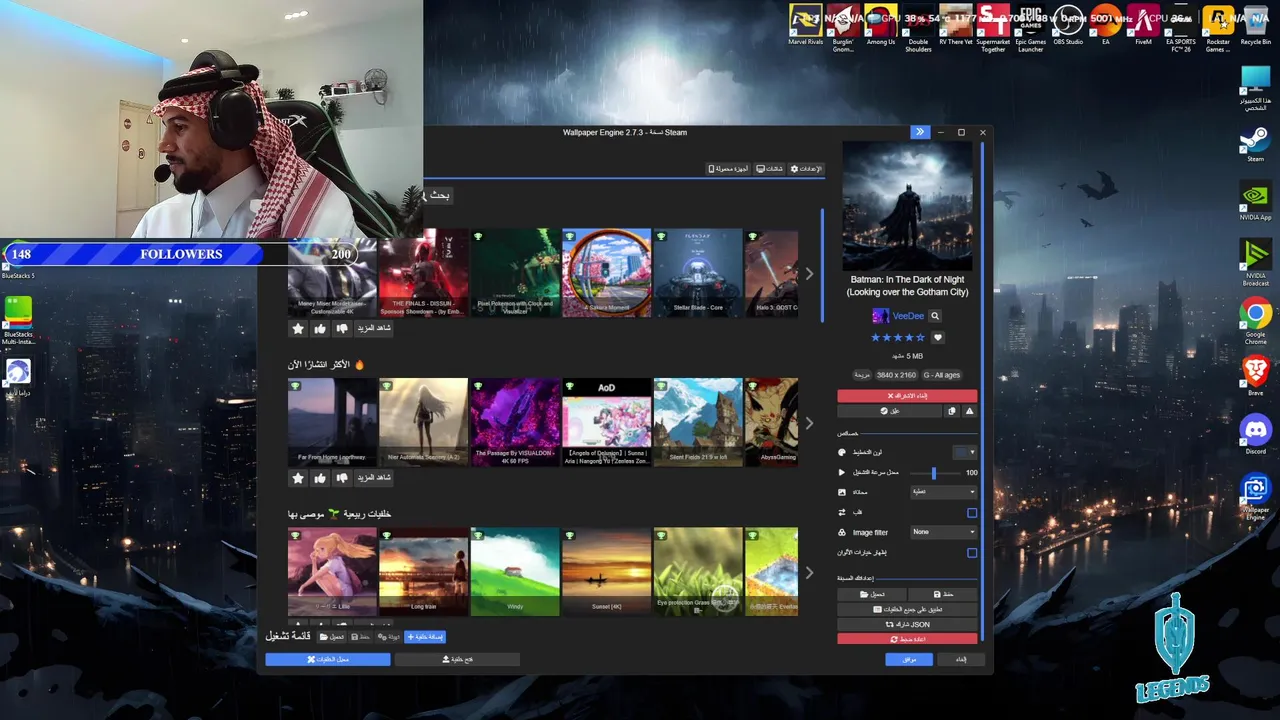
Task: Click the star icon under the trending row
Action: [298, 478]
